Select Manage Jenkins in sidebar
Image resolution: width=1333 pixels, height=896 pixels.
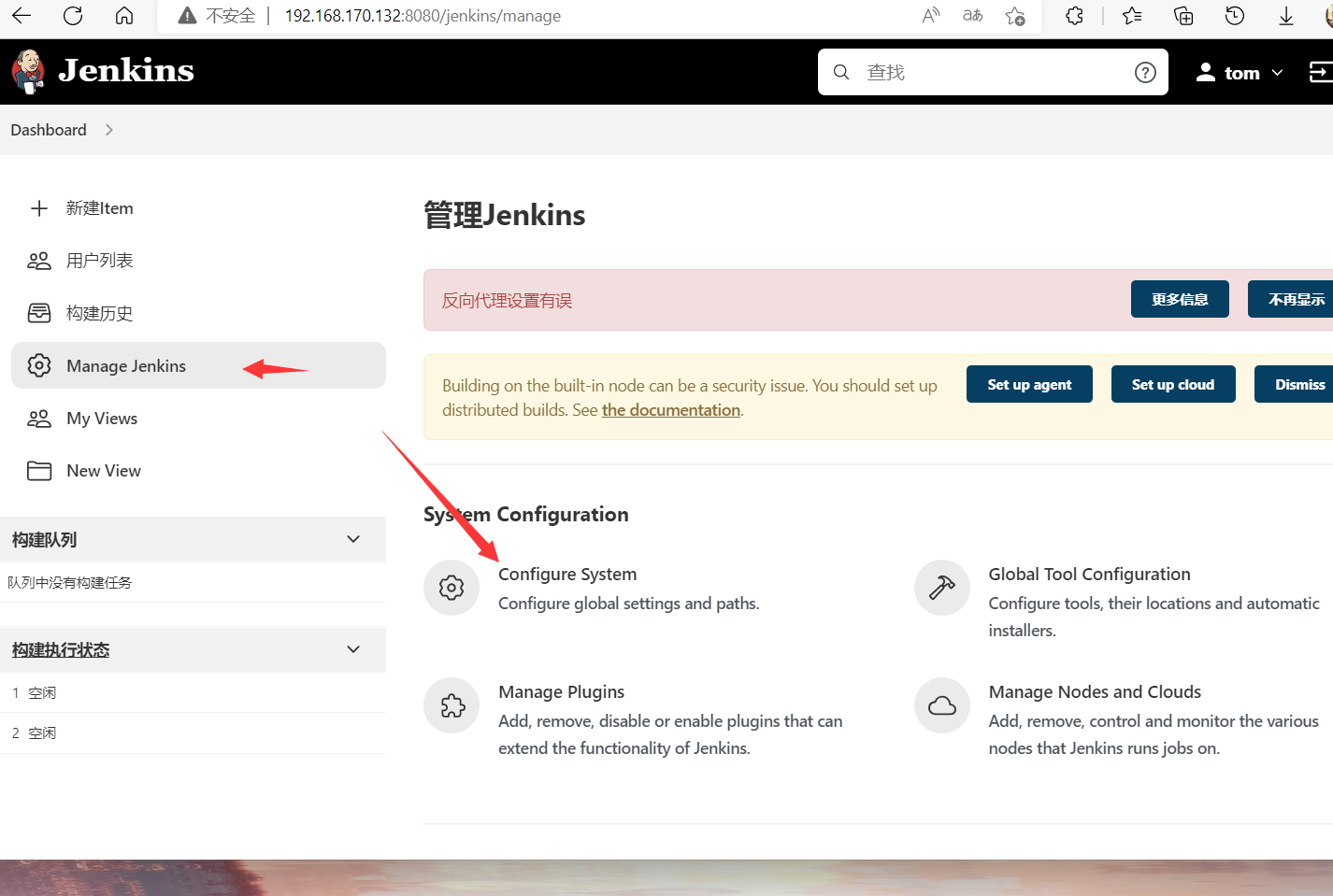pos(198,365)
